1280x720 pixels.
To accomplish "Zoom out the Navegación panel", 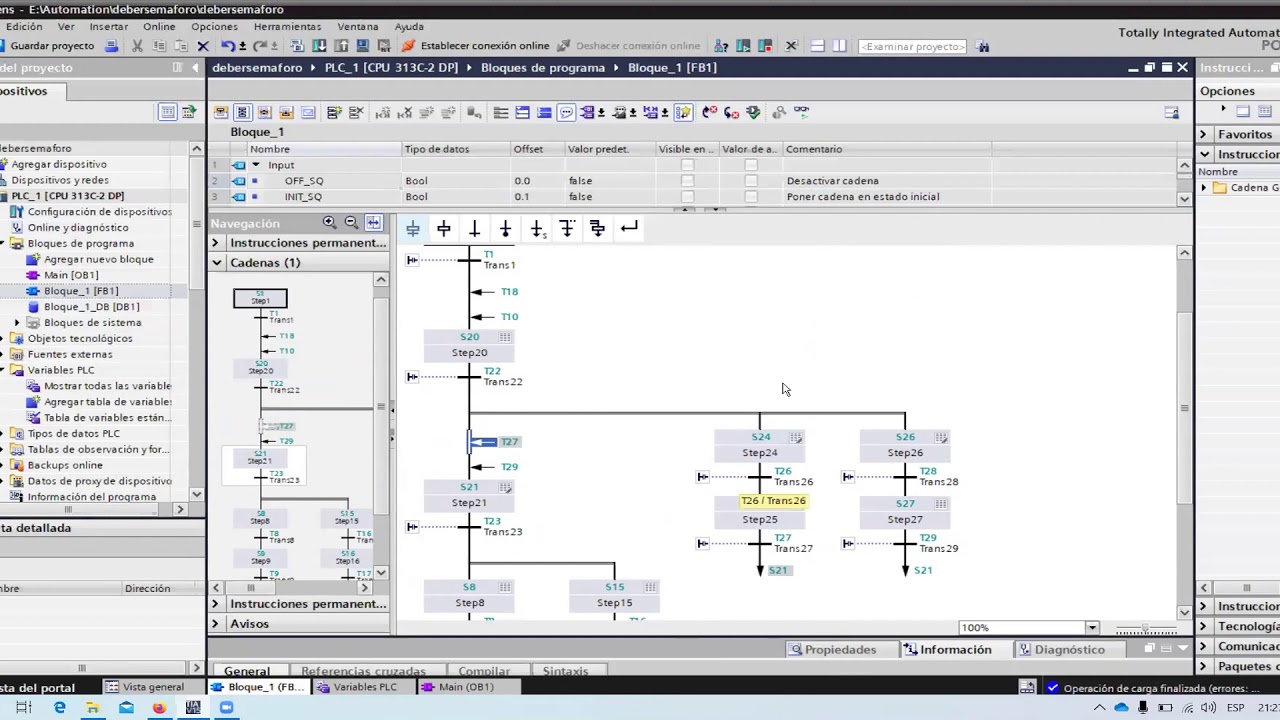I will [x=351, y=223].
